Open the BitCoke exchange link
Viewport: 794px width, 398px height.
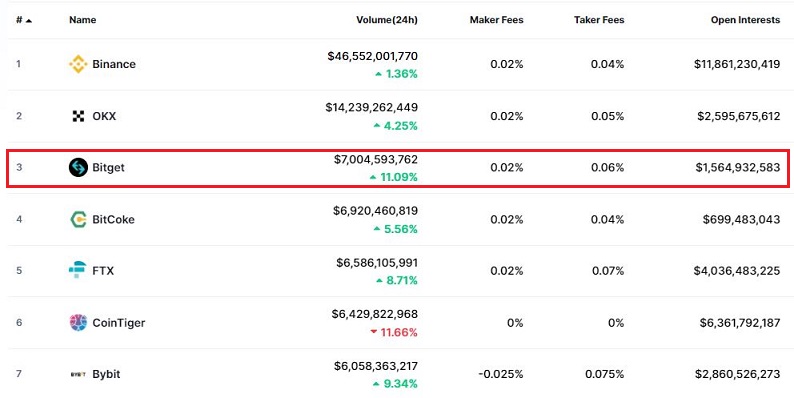coord(113,219)
